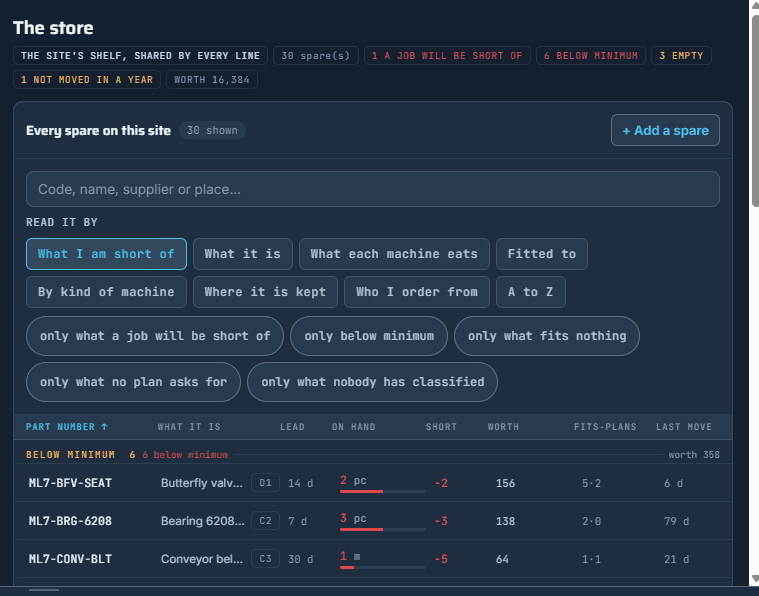Choose the 'A to Z' grouping
759x596 pixels.
pos(531,292)
